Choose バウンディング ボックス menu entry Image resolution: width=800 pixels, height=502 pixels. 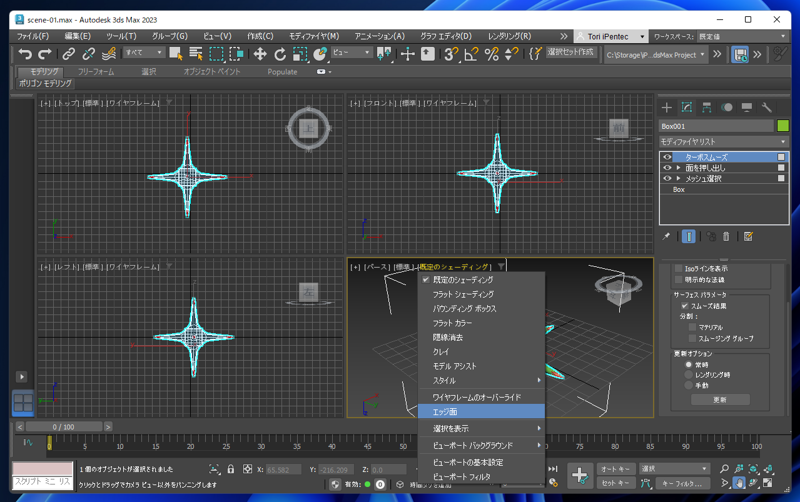coord(481,309)
